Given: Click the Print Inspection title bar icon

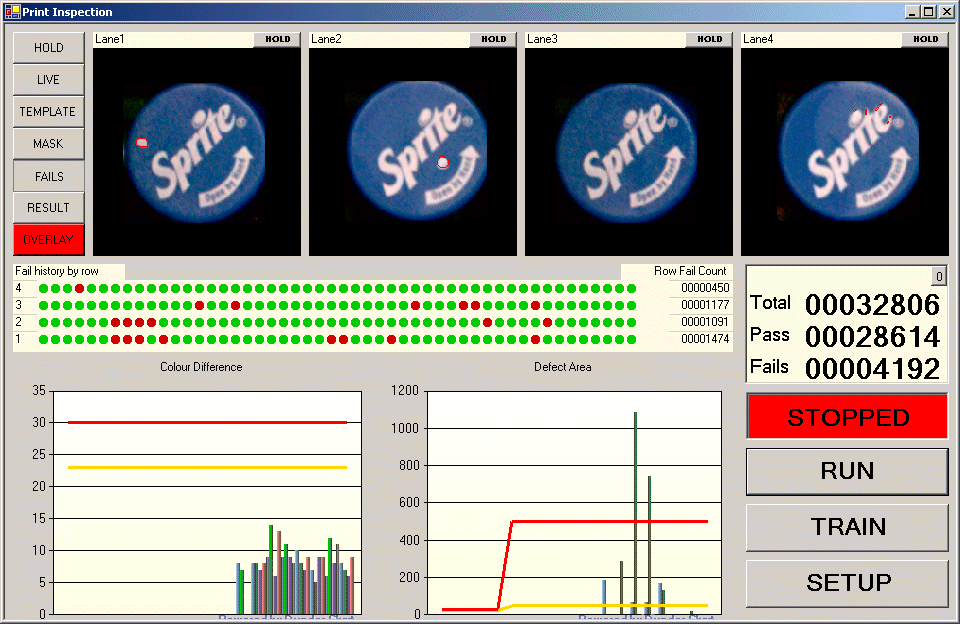Looking at the screenshot, I should click(x=12, y=12).
